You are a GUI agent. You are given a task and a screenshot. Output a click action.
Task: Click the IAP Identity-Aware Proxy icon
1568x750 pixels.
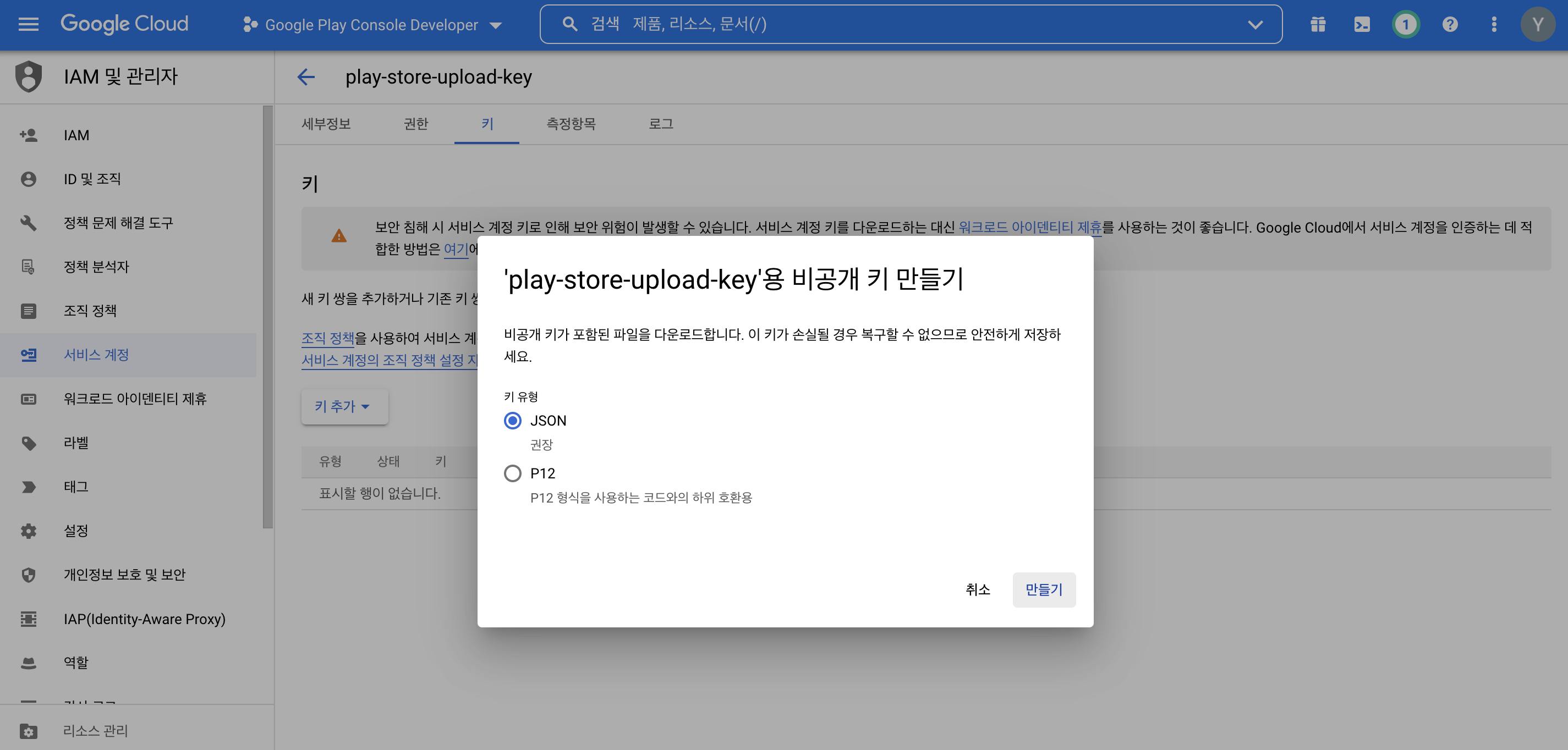(x=29, y=619)
